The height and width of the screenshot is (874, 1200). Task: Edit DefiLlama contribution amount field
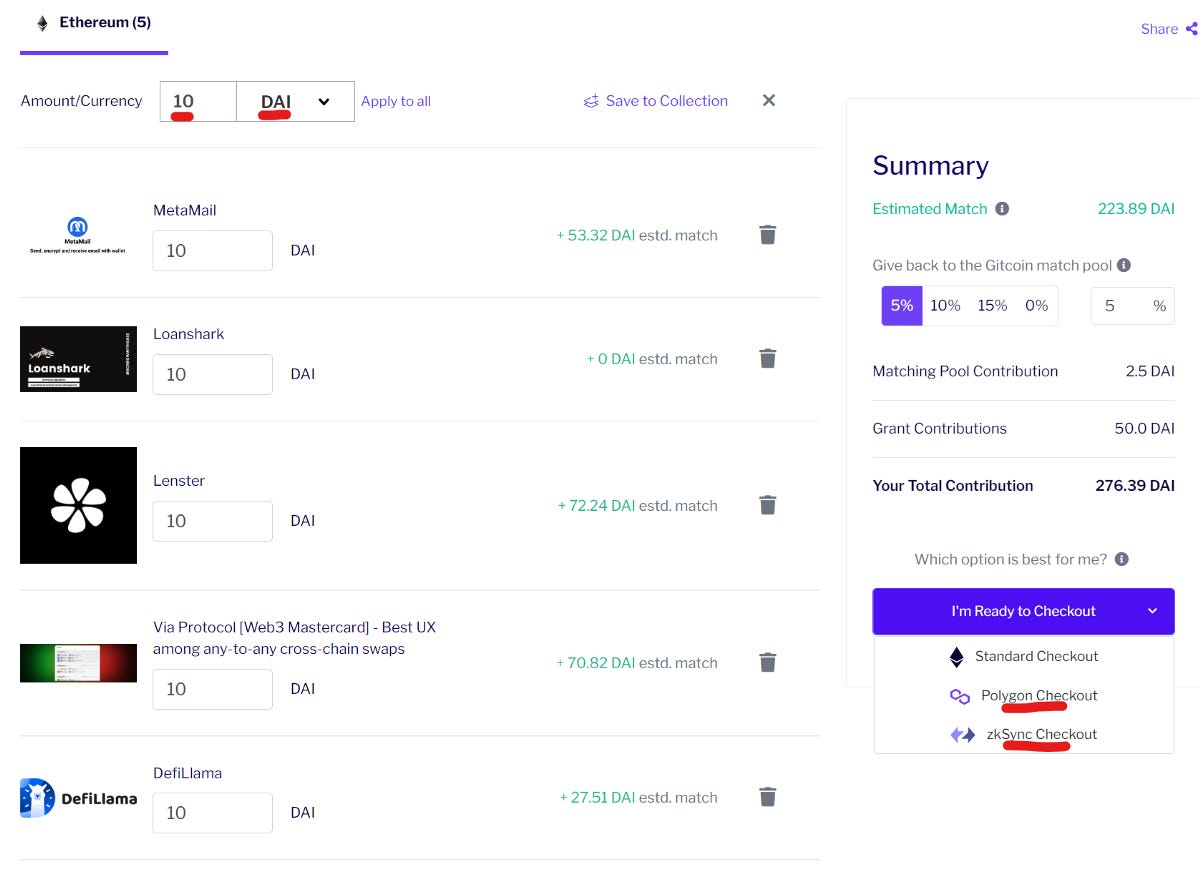click(212, 813)
